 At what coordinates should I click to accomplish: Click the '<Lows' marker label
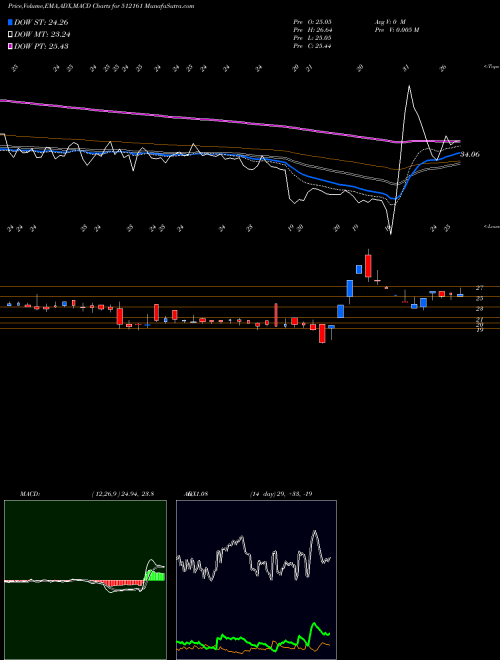coord(491,226)
